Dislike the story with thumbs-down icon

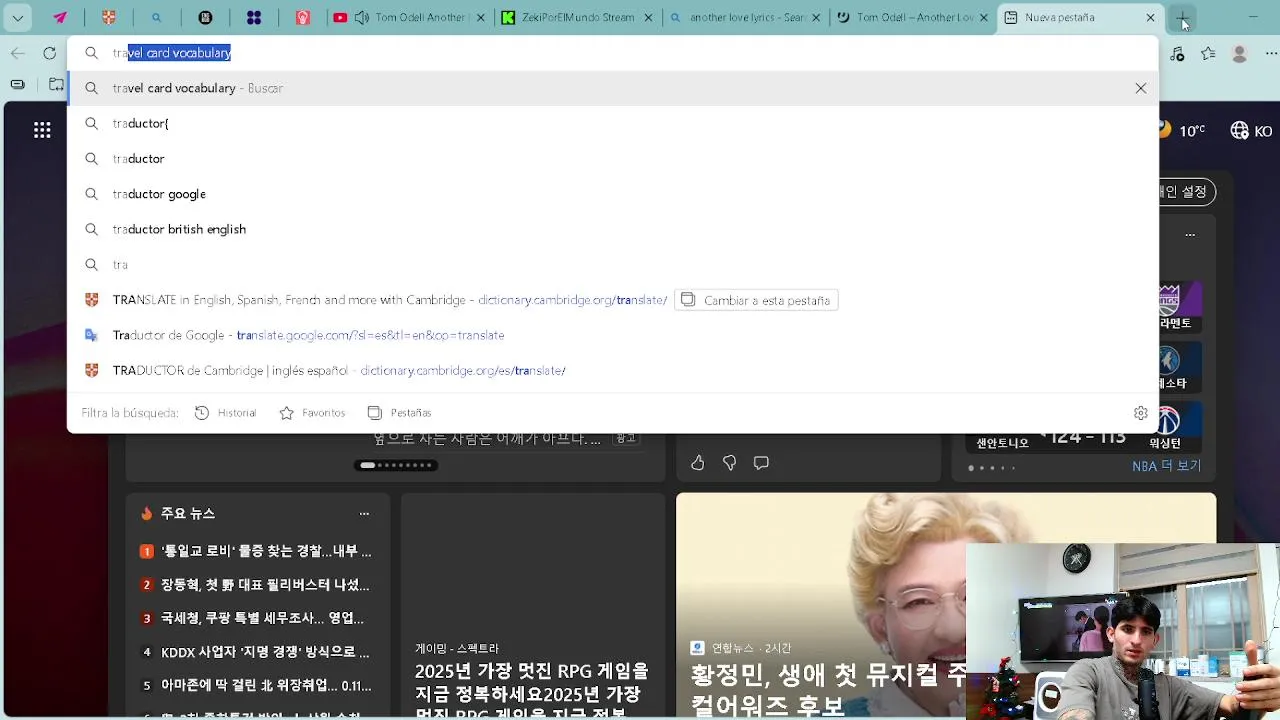[x=730, y=463]
